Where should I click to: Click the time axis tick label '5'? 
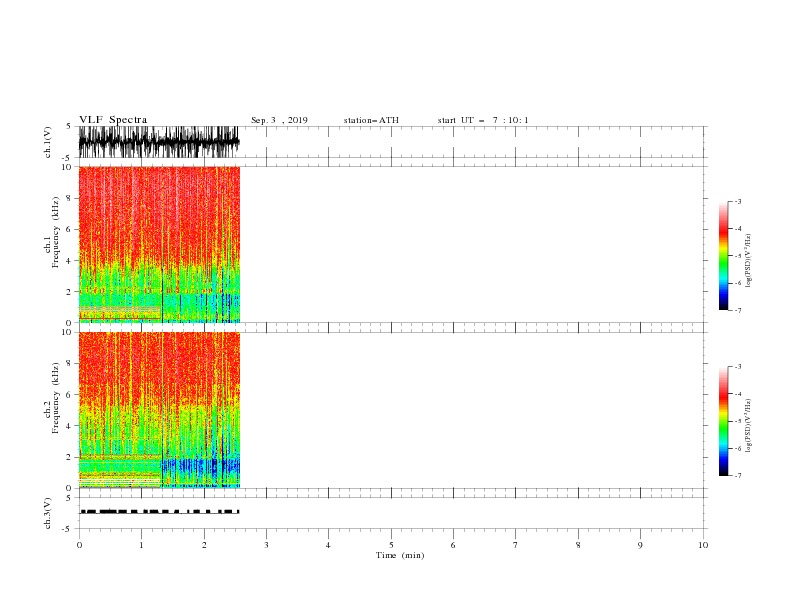coord(391,545)
